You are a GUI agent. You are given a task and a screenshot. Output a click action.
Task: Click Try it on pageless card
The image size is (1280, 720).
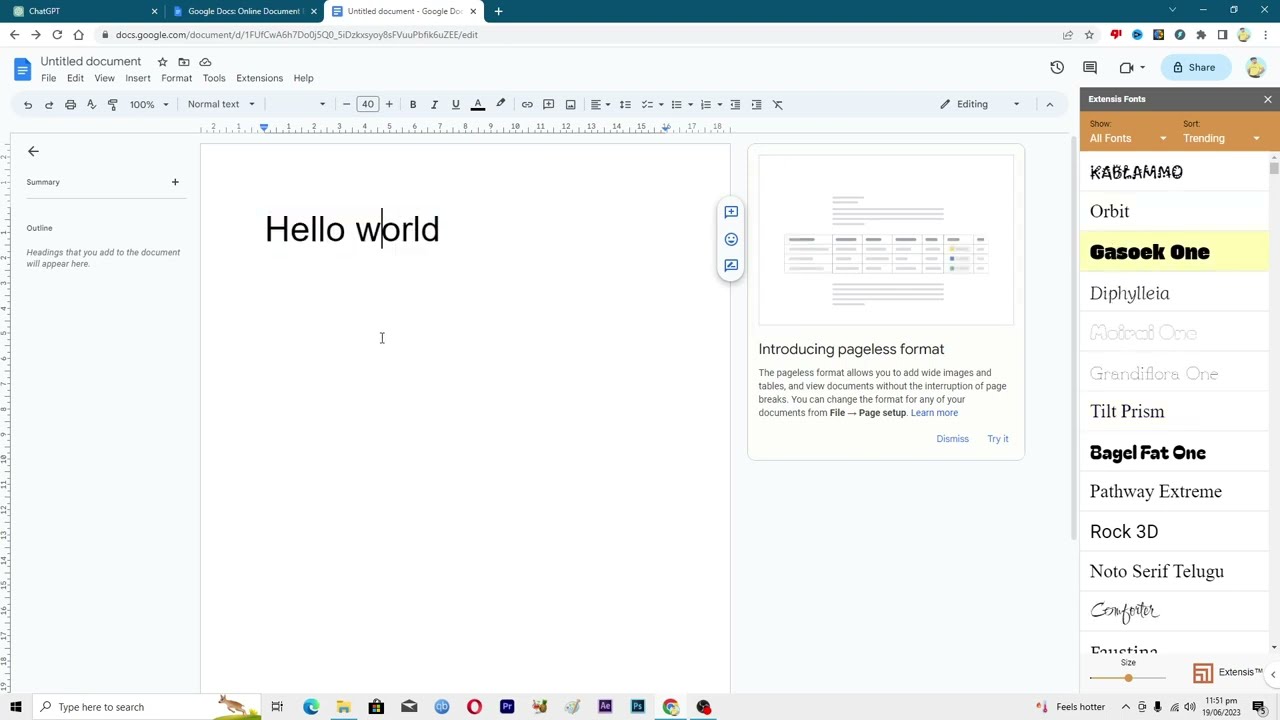pyautogui.click(x=998, y=439)
